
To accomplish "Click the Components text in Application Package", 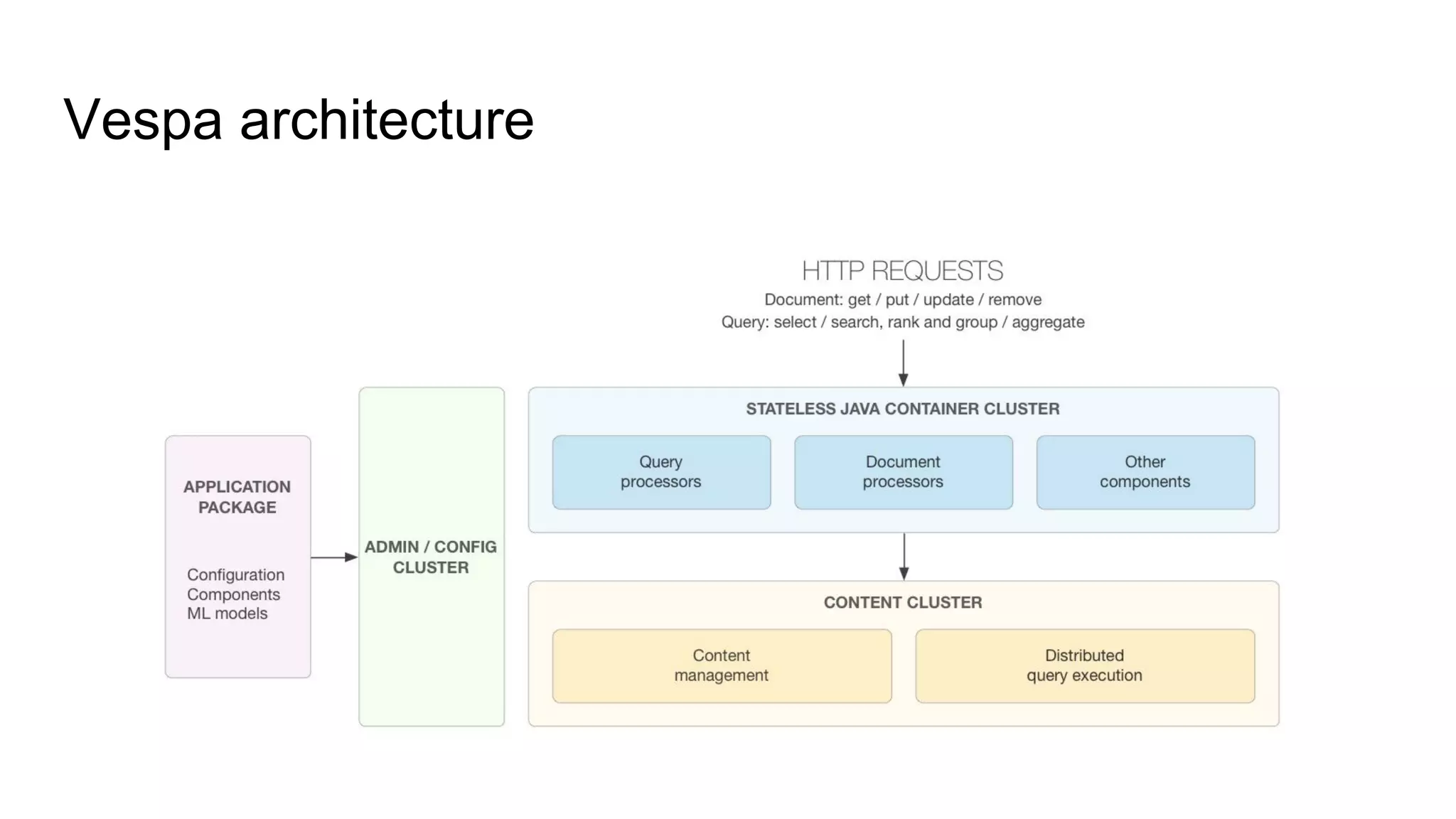I will coord(233,594).
